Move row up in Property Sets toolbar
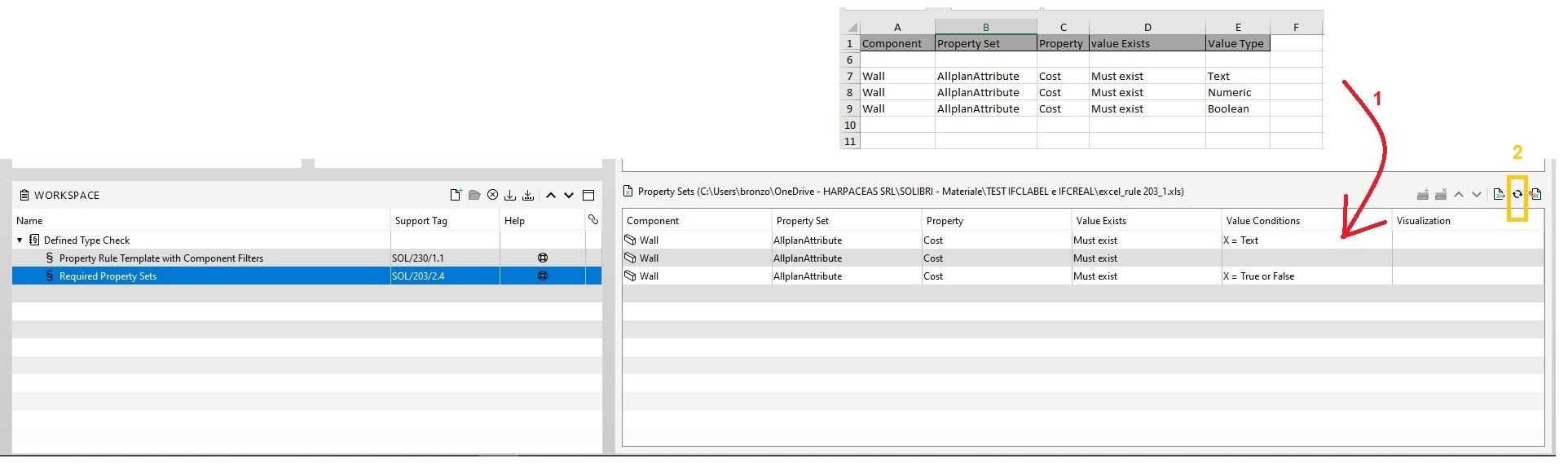This screenshot has width=1568, height=472. pos(1459,195)
